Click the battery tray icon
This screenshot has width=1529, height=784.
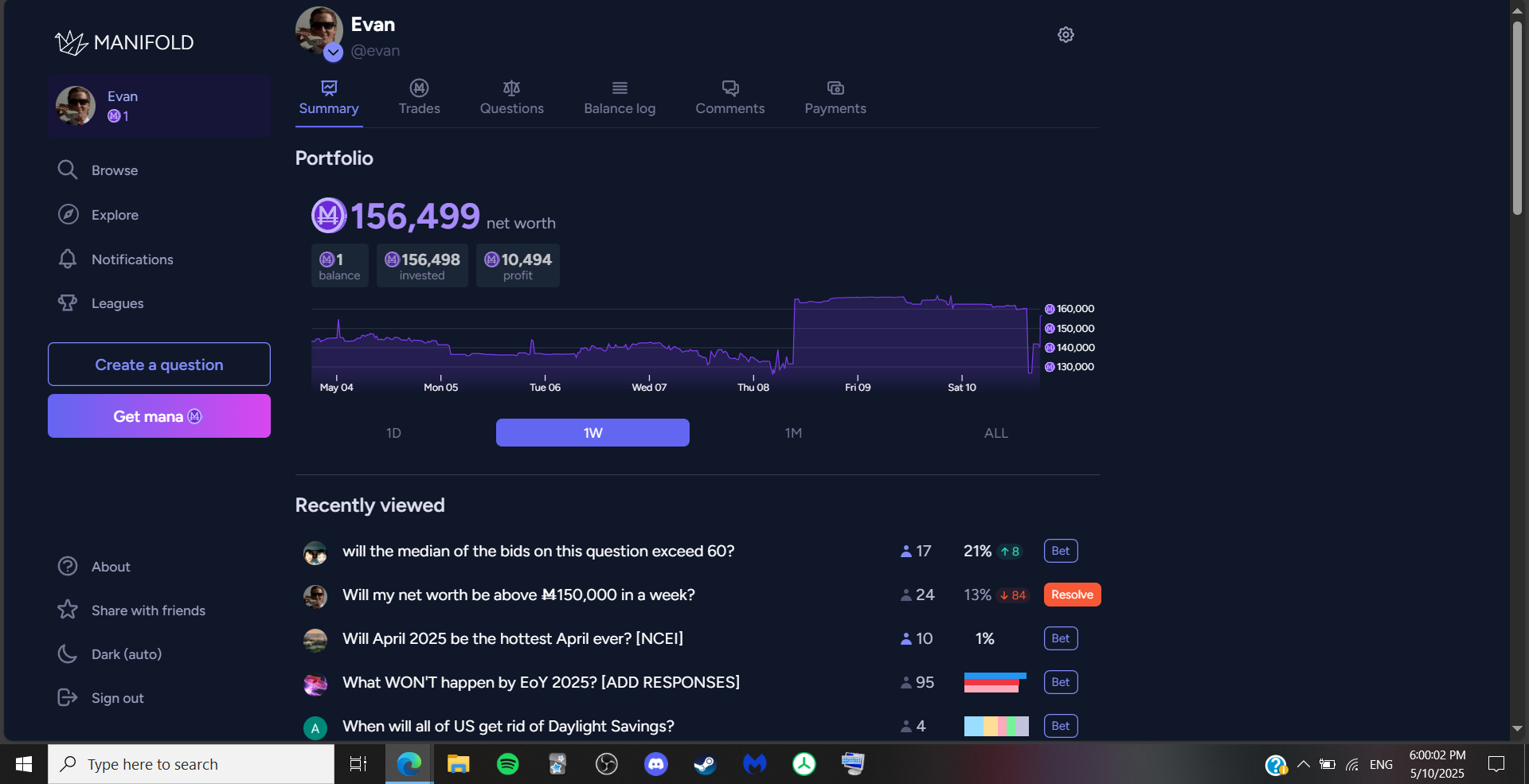click(x=1327, y=764)
